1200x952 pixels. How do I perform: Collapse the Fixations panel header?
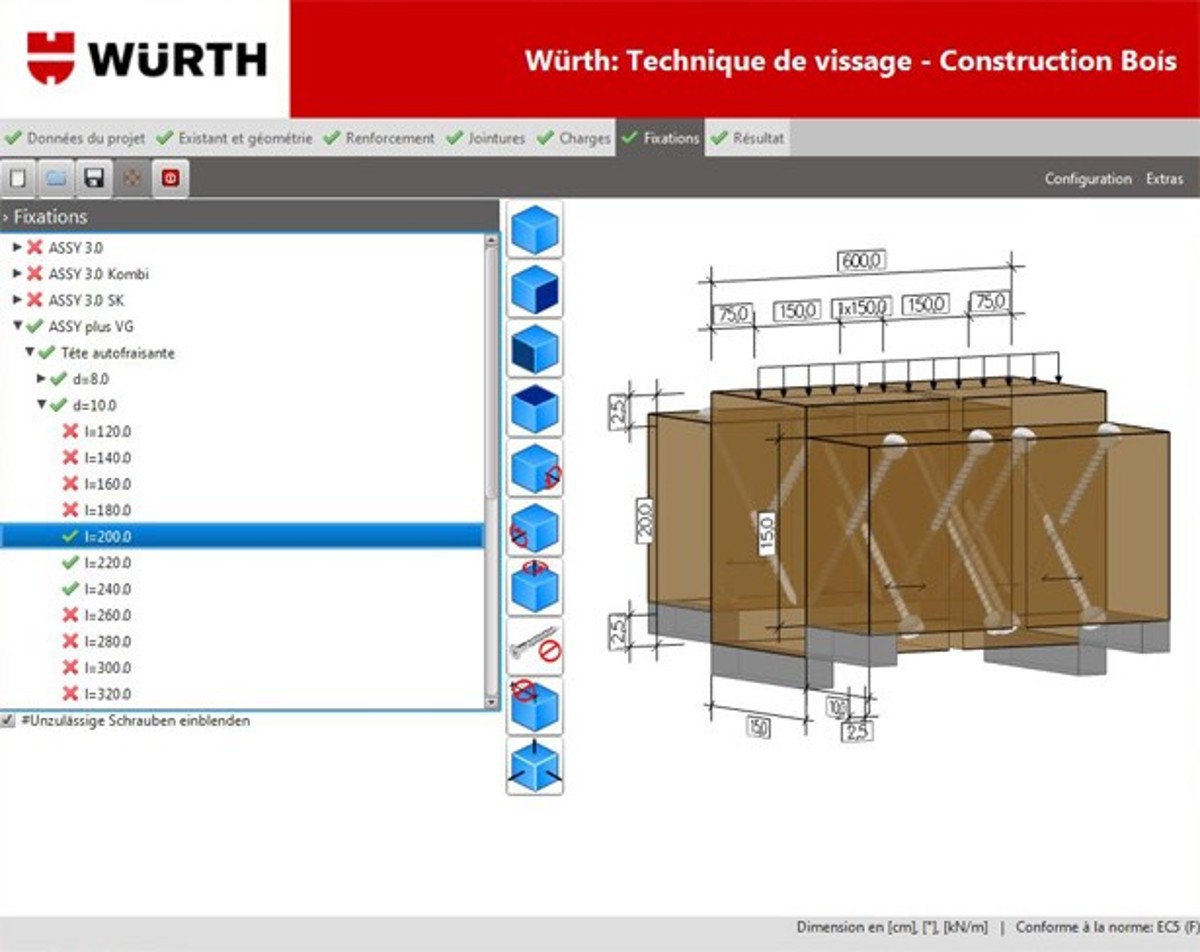coord(250,216)
